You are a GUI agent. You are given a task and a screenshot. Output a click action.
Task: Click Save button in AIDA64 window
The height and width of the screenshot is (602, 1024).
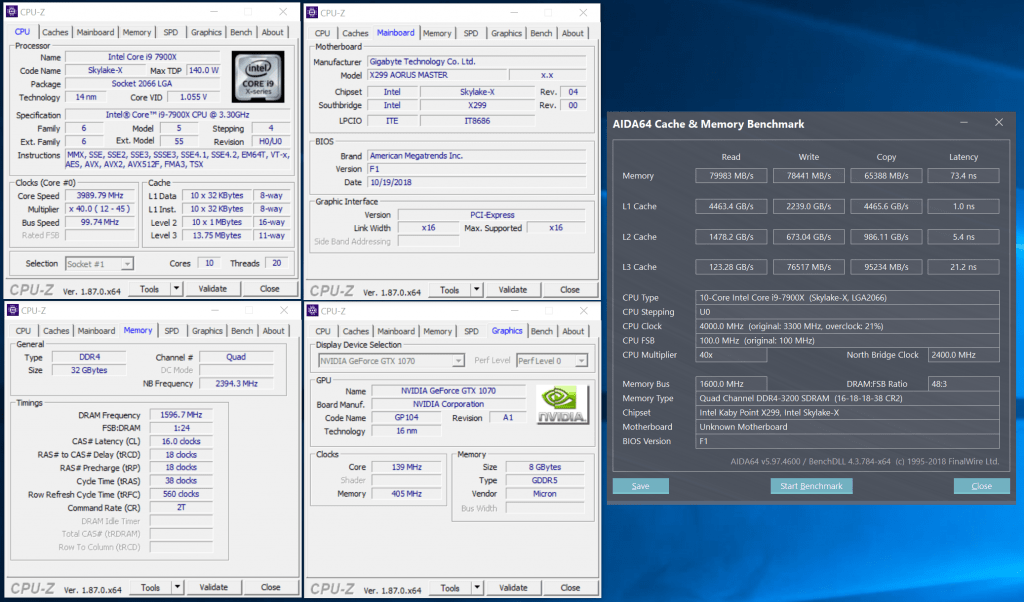(640, 486)
